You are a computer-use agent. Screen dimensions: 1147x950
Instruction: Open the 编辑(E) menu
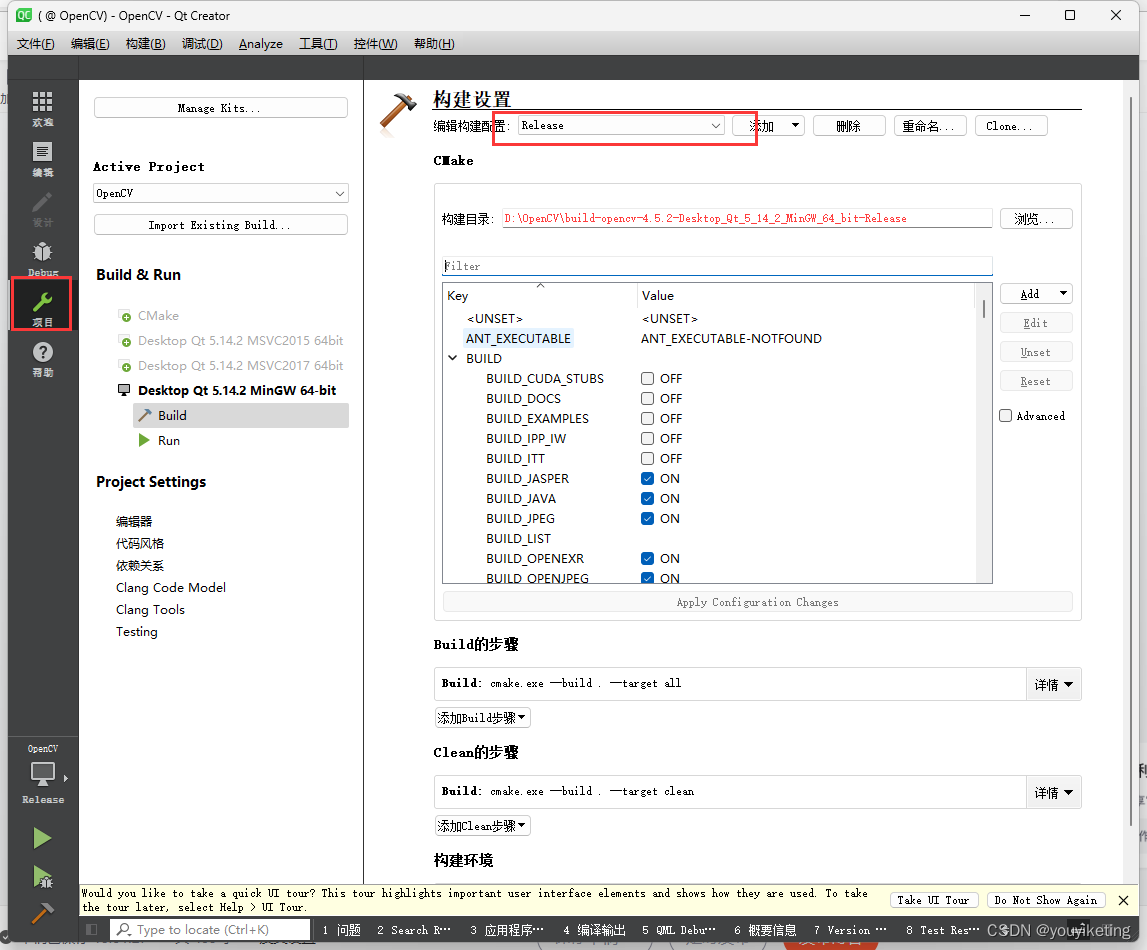[x=90, y=44]
